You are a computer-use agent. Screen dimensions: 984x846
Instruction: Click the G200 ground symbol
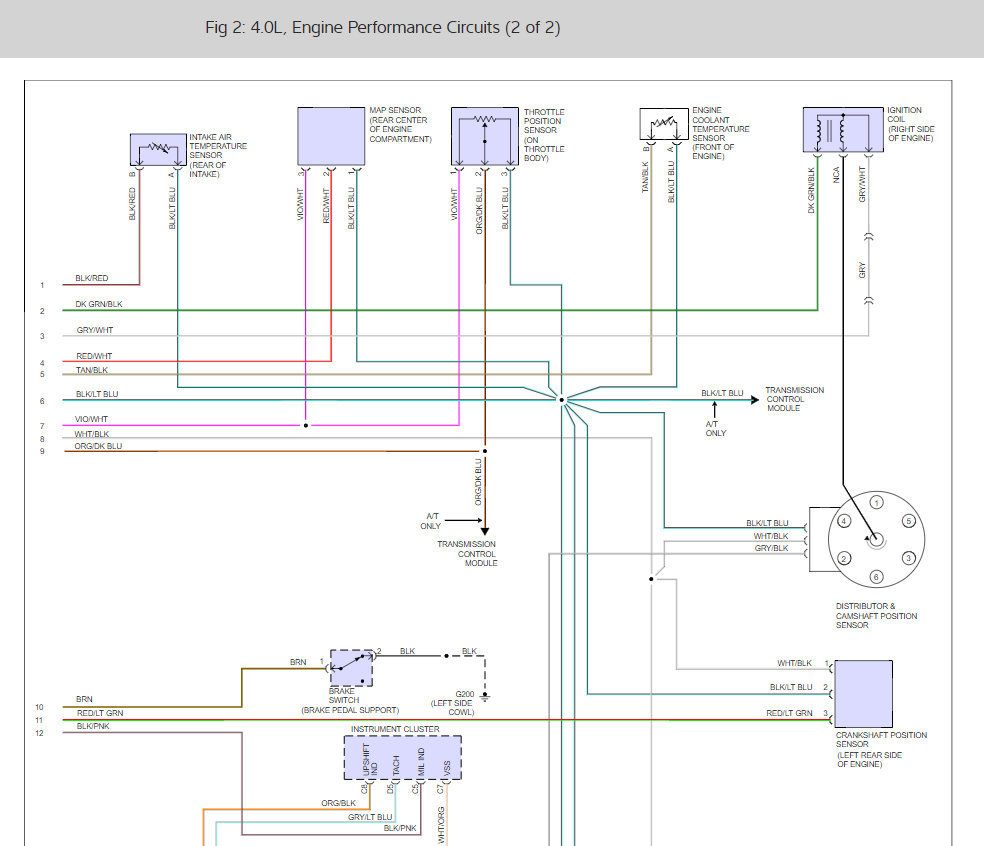[485, 696]
